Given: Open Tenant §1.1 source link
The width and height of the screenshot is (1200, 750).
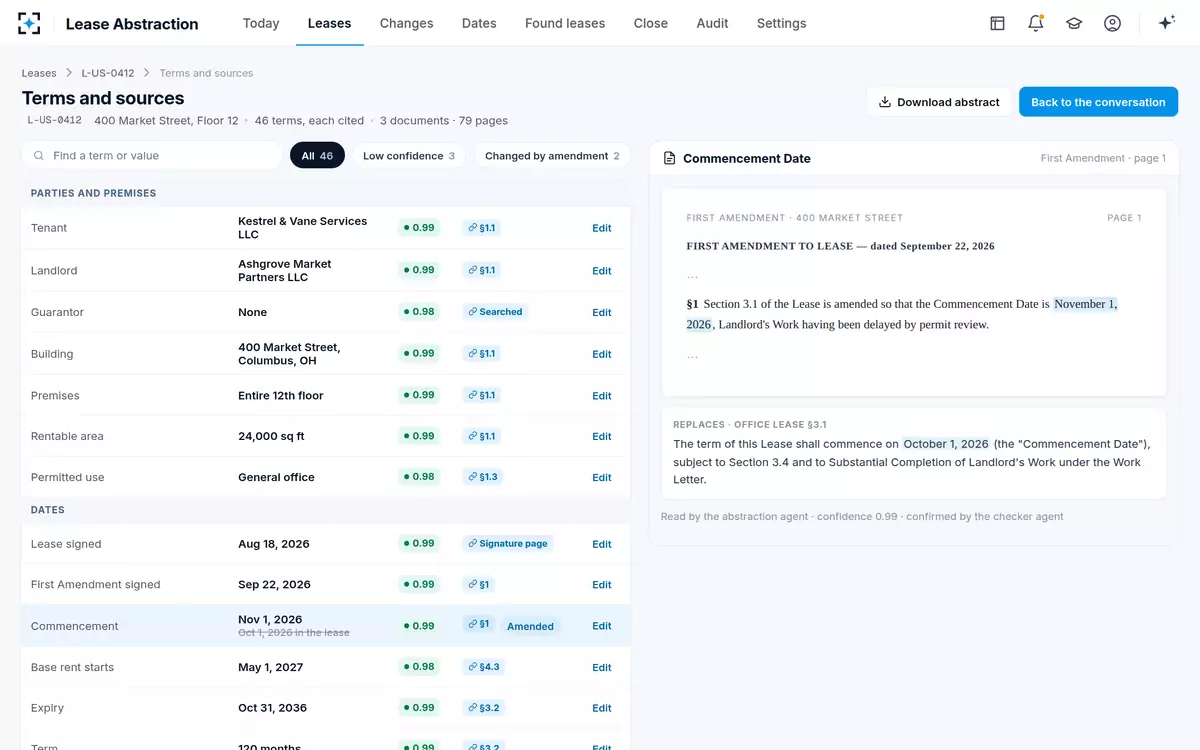Looking at the screenshot, I should 481,228.
